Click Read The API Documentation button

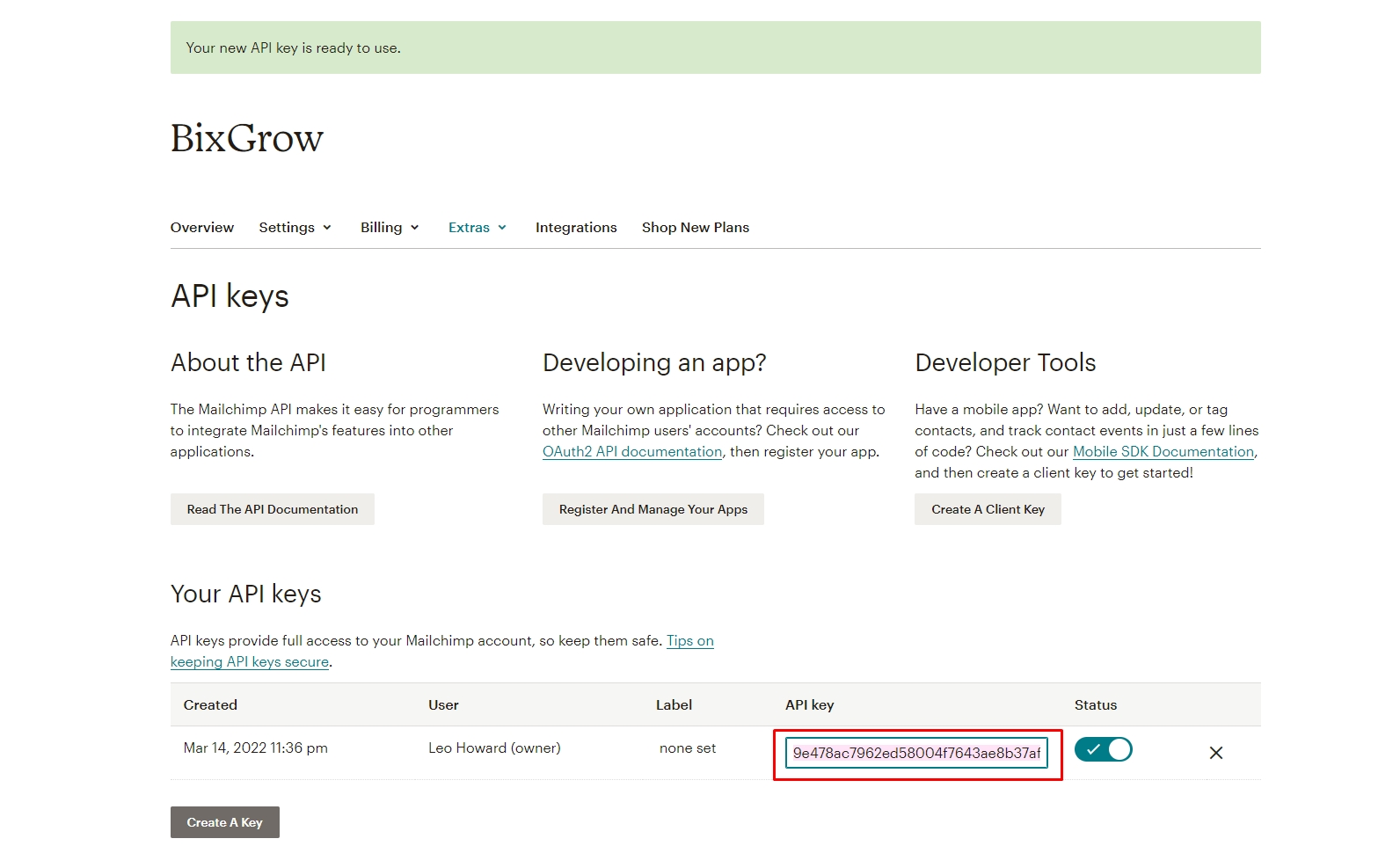coord(273,509)
